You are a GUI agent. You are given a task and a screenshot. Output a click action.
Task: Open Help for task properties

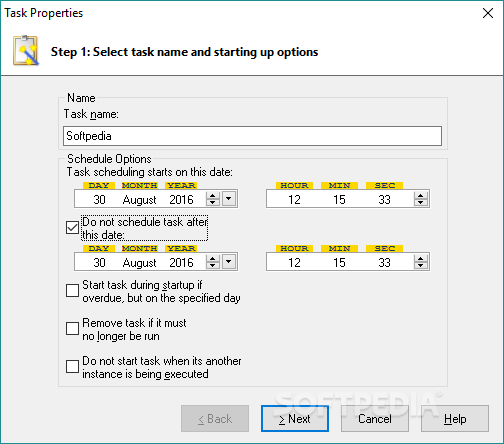coord(455,419)
